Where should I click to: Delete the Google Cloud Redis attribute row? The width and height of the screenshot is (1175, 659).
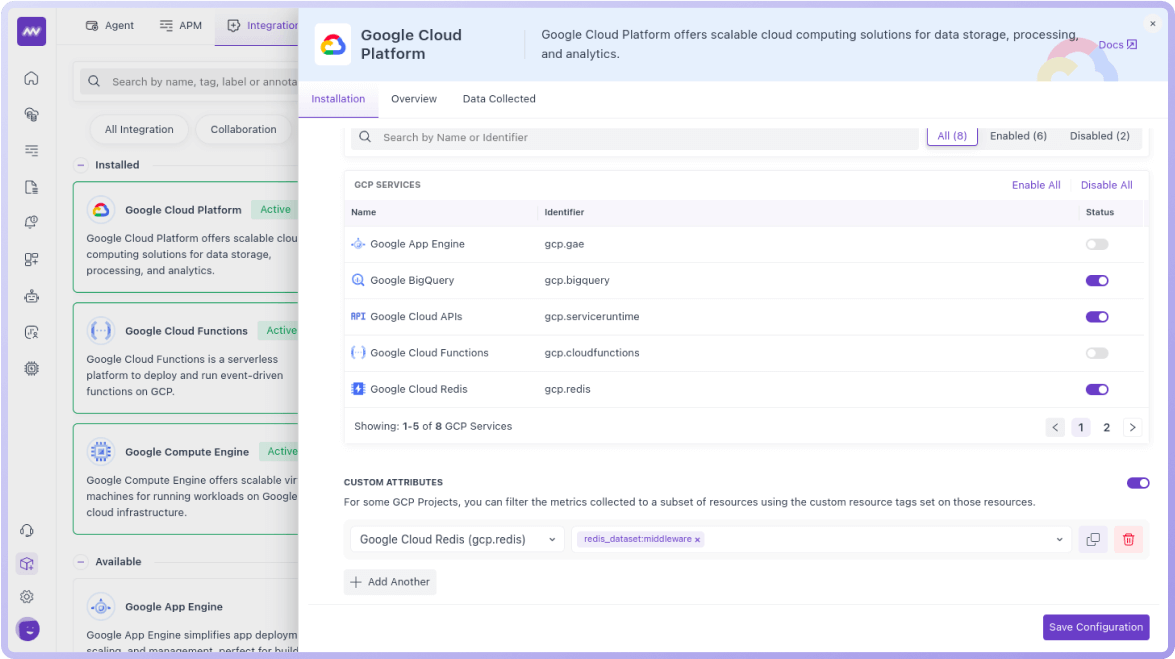click(1129, 539)
